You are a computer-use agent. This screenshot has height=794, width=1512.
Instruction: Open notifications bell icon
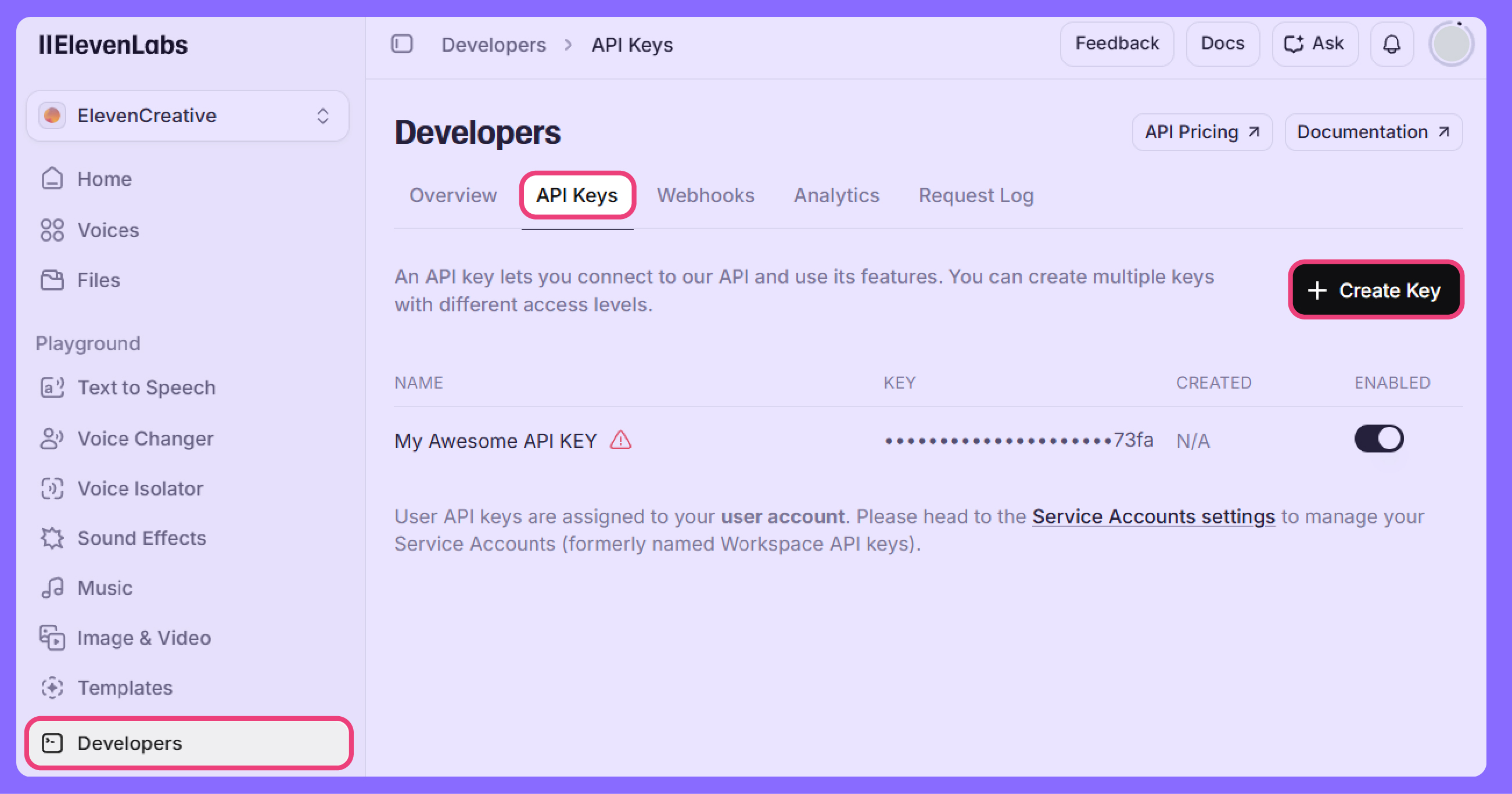coord(1391,44)
